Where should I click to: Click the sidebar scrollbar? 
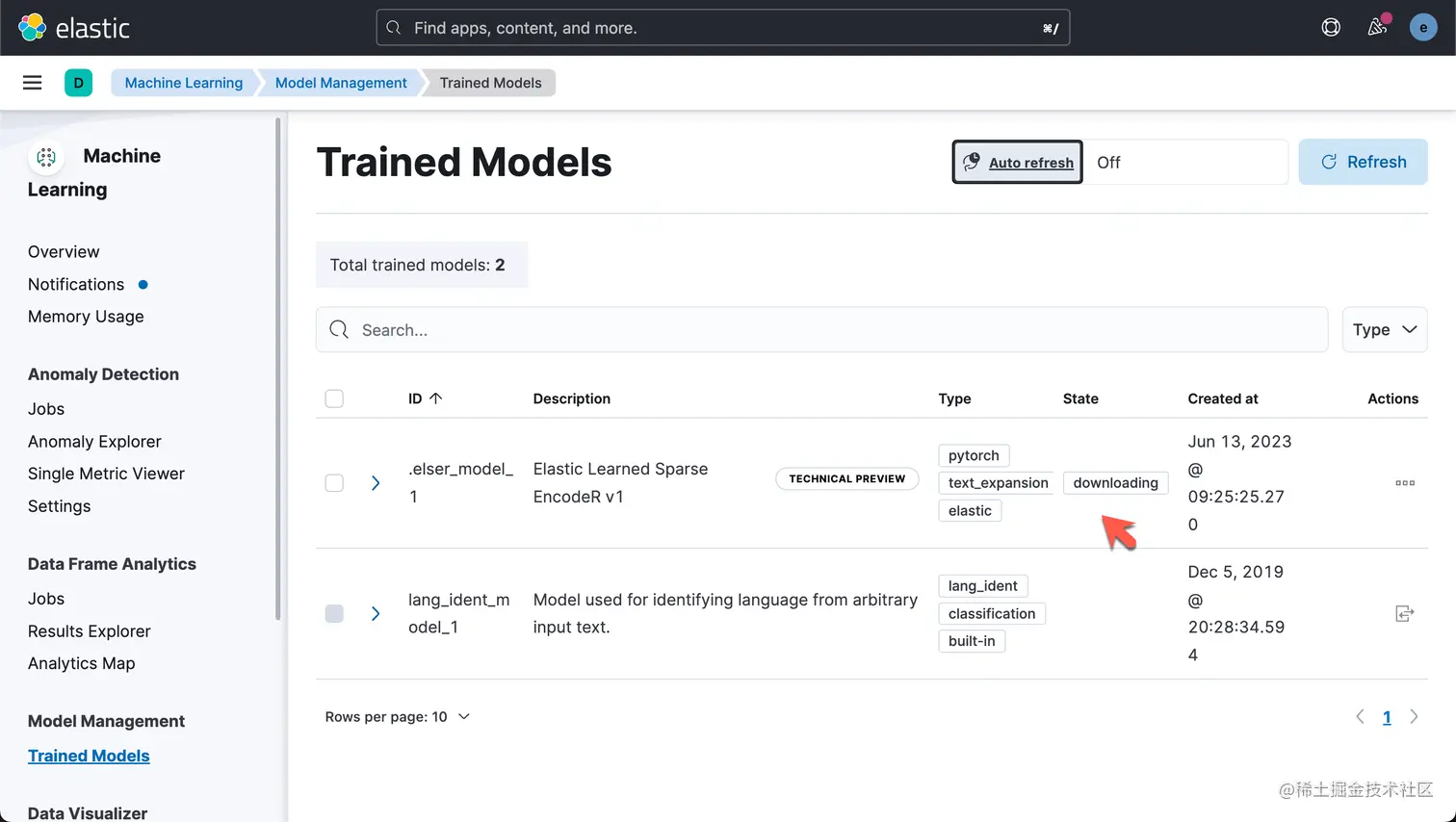tap(277, 368)
